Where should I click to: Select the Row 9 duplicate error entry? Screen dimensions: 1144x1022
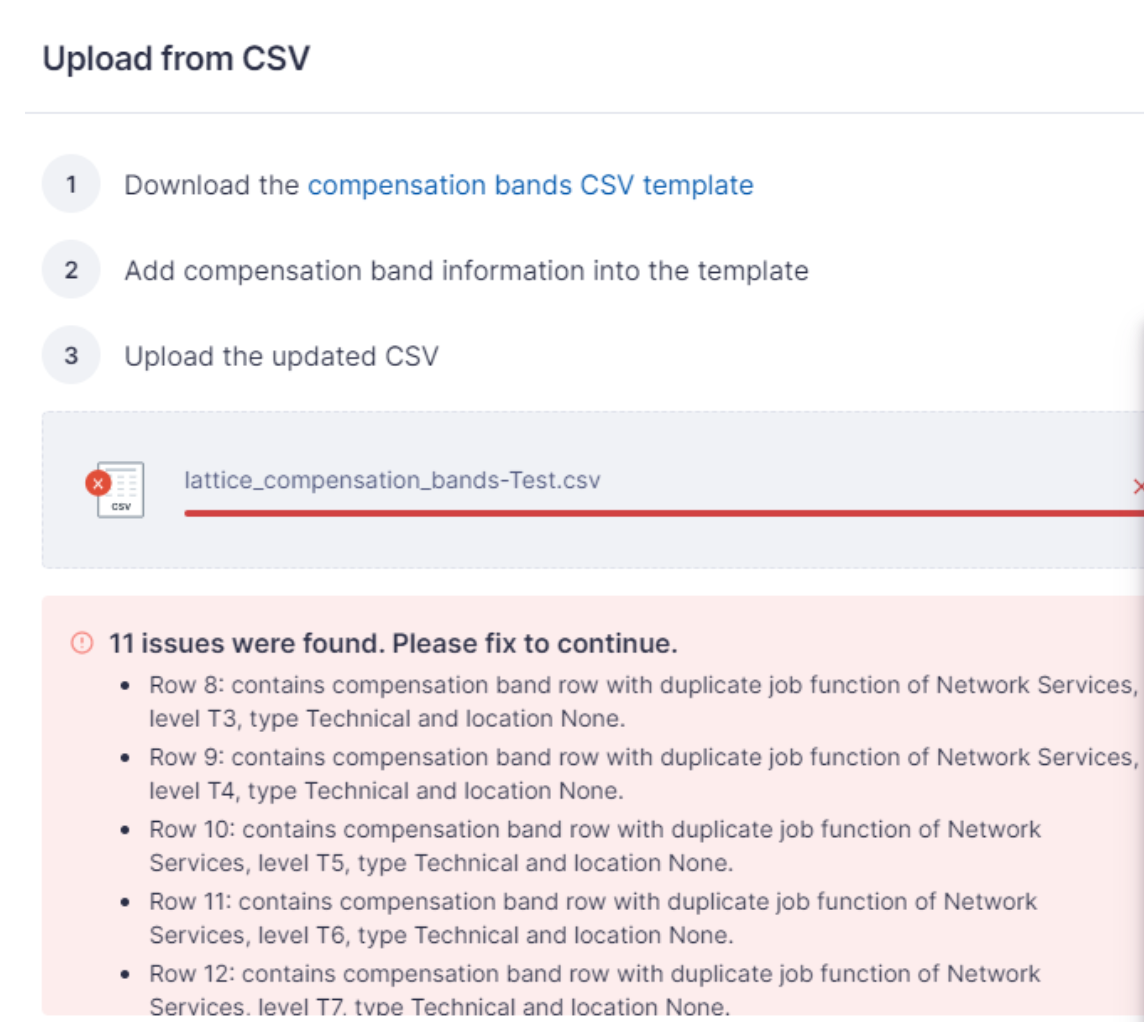643,774
